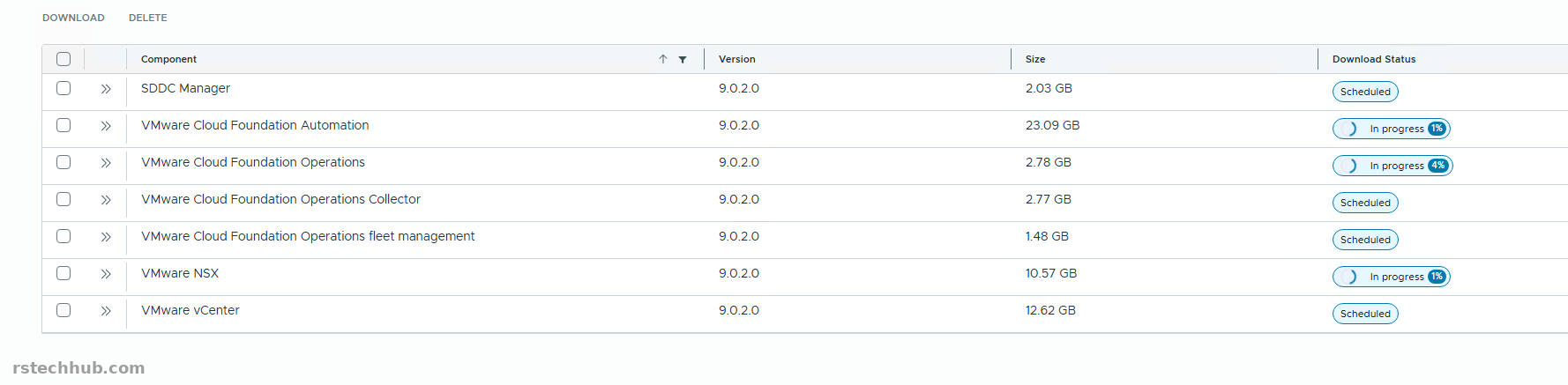Click the 'VMware vCenter' component name
Screen dimensions: 1568x385
click(190, 310)
